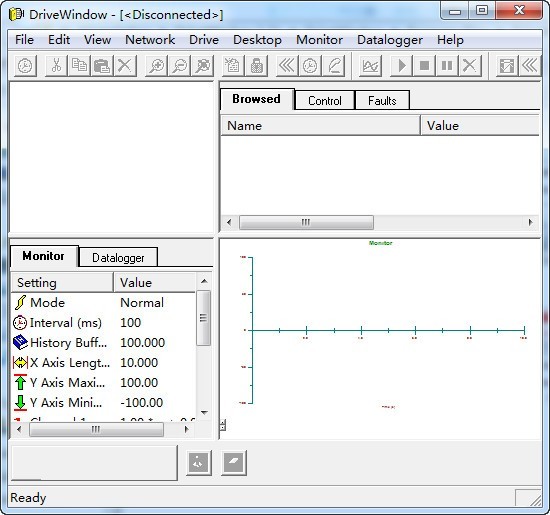Click the Zoom Out magnifier icon

click(180, 66)
